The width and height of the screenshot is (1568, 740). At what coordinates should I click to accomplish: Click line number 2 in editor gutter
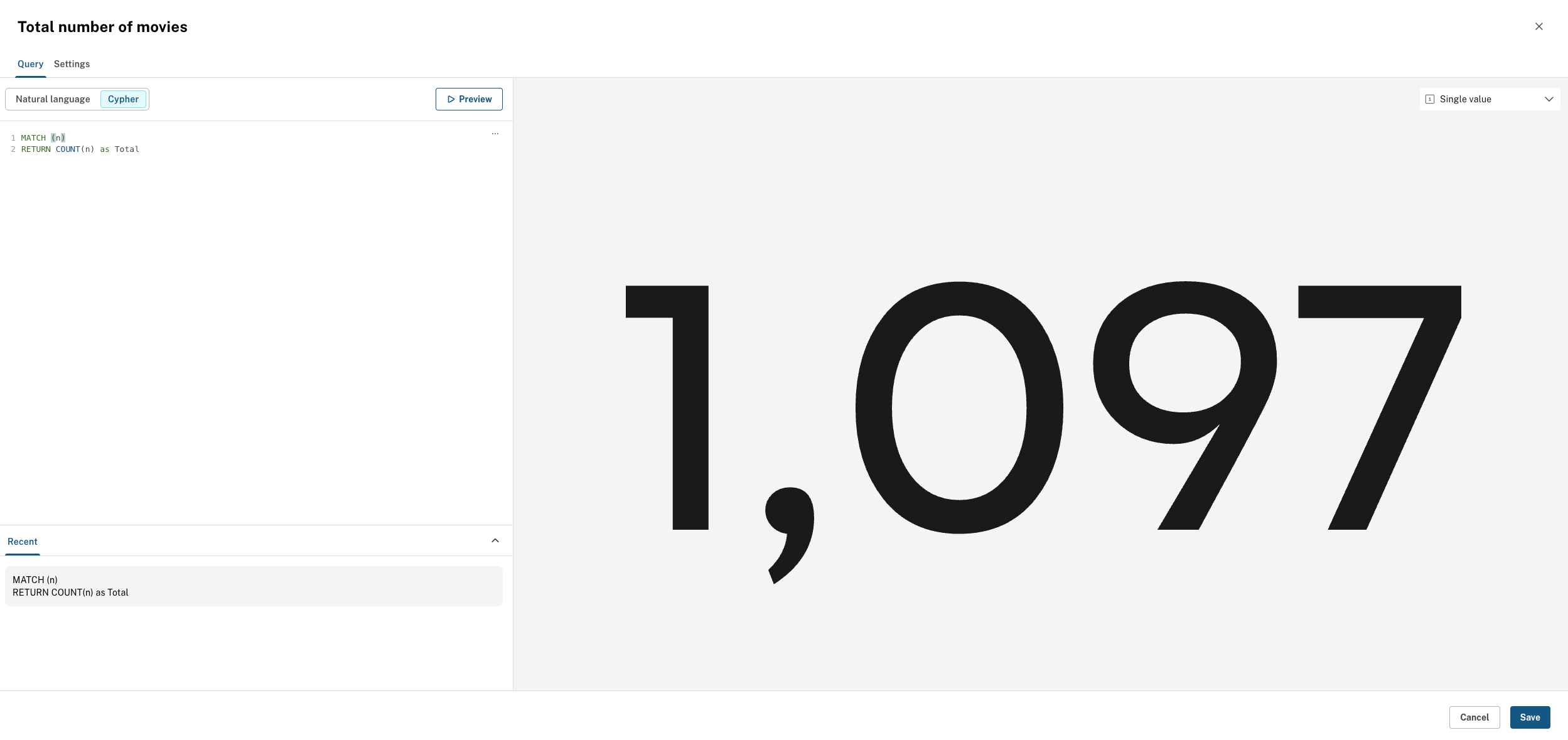(x=13, y=149)
